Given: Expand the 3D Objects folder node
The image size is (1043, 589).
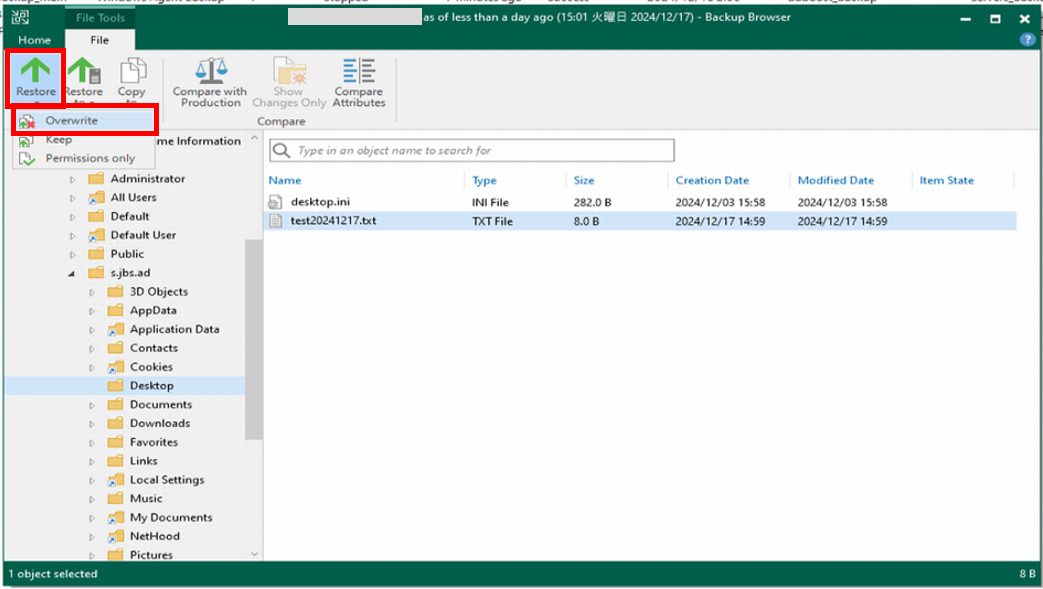Looking at the screenshot, I should pos(92,292).
